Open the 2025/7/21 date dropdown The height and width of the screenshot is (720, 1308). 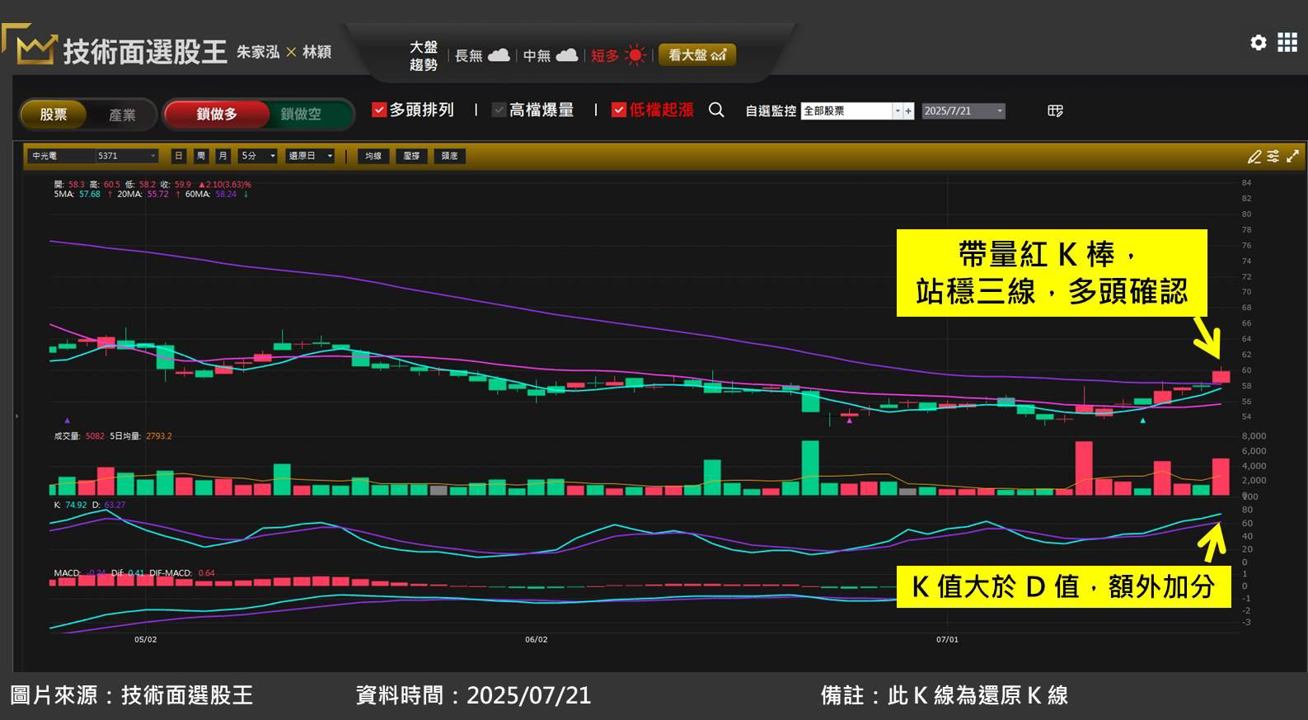click(x=963, y=111)
